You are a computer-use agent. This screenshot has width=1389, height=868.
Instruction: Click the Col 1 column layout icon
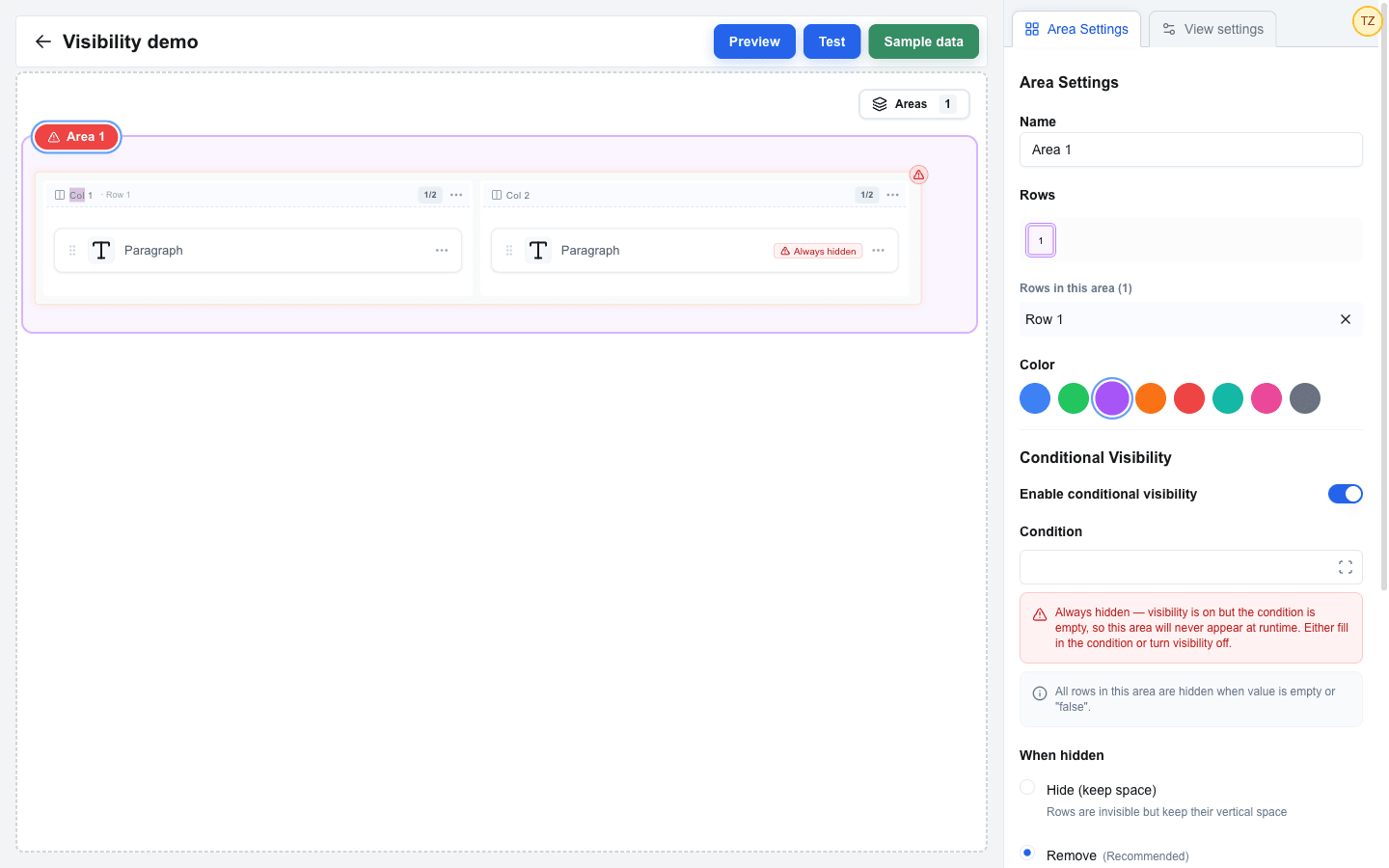tap(60, 195)
